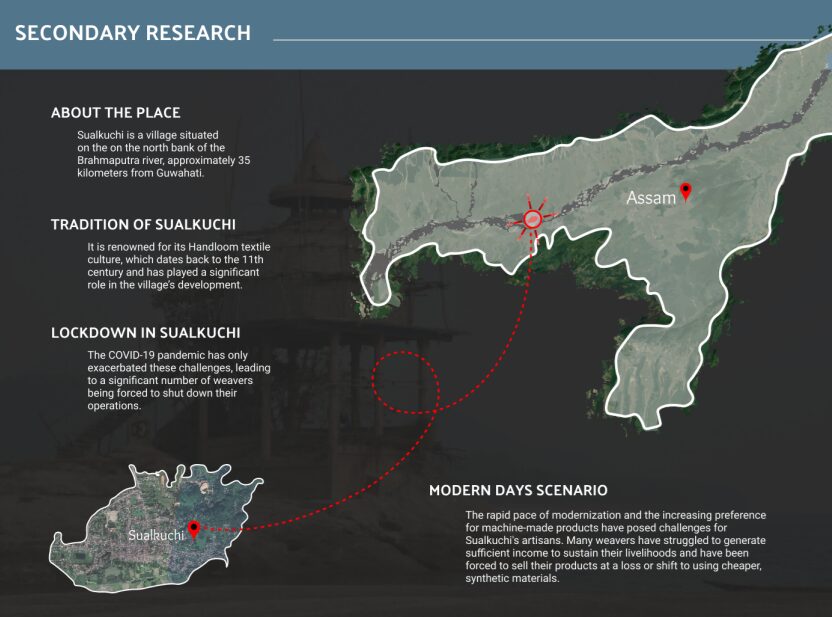832x617 pixels.
Task: Select the Sualkuchi label on village map
Action: click(155, 536)
